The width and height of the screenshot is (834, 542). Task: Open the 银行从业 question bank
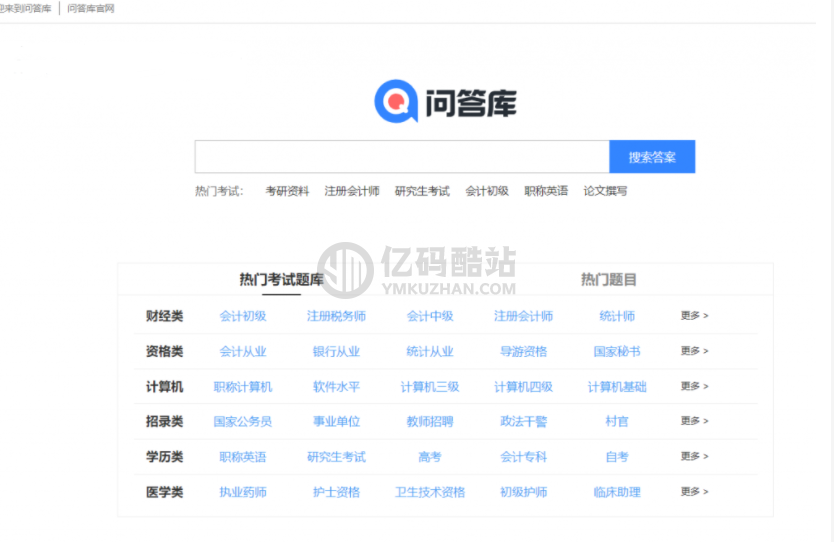point(336,351)
